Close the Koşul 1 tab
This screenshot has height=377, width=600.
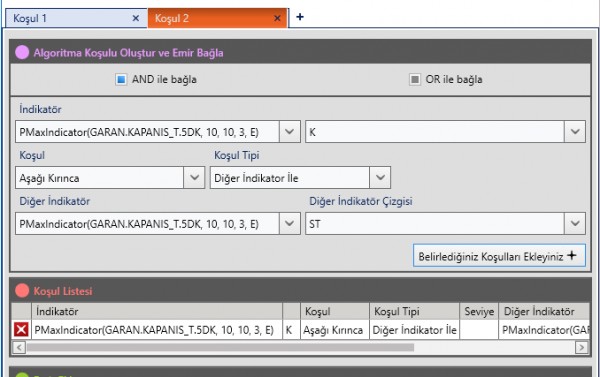(x=135, y=18)
